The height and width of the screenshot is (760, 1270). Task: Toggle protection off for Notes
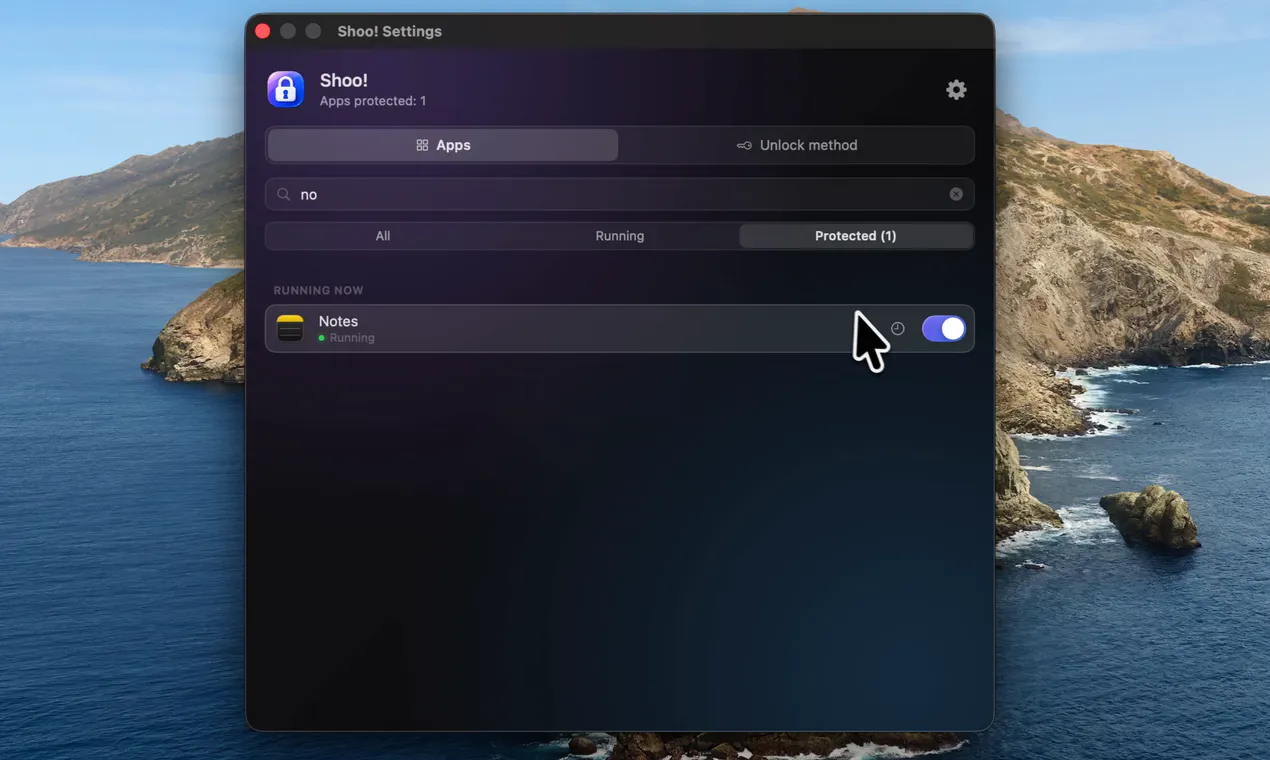pyautogui.click(x=943, y=328)
